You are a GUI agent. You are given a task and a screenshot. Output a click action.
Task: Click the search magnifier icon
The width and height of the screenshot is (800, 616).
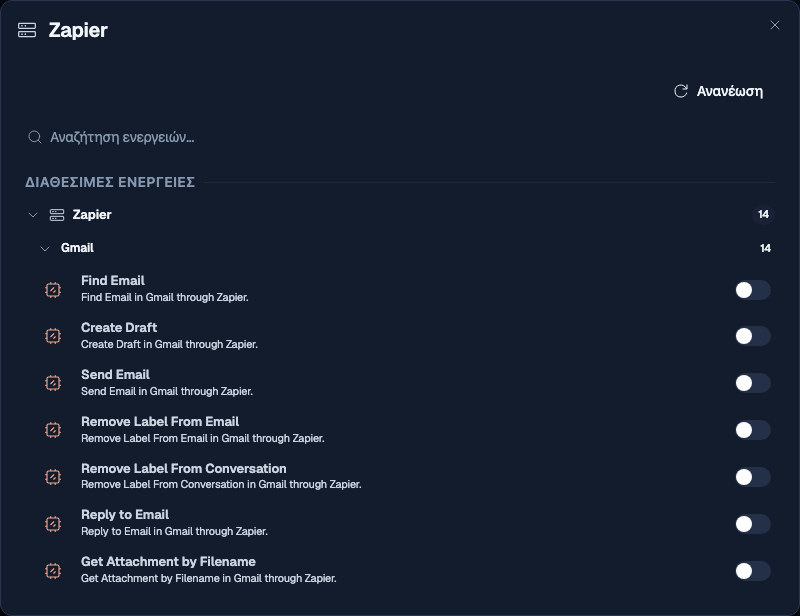(35, 137)
